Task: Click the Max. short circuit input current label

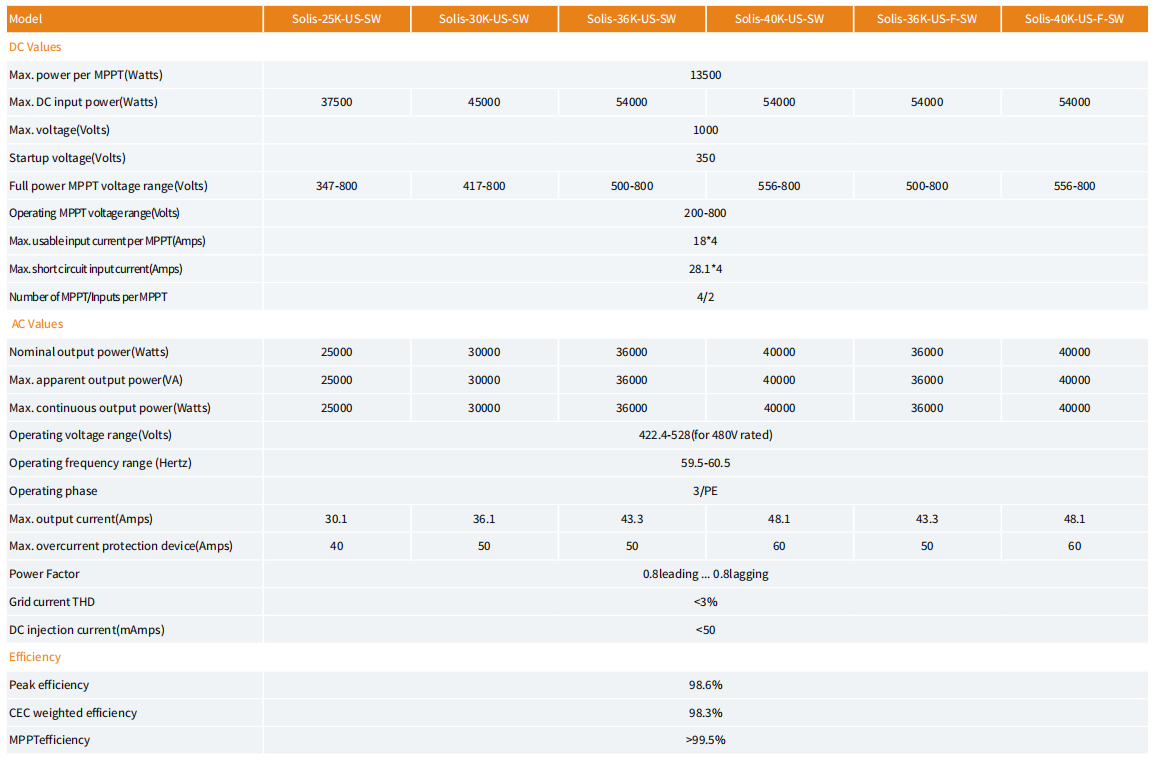Action: pos(95,269)
